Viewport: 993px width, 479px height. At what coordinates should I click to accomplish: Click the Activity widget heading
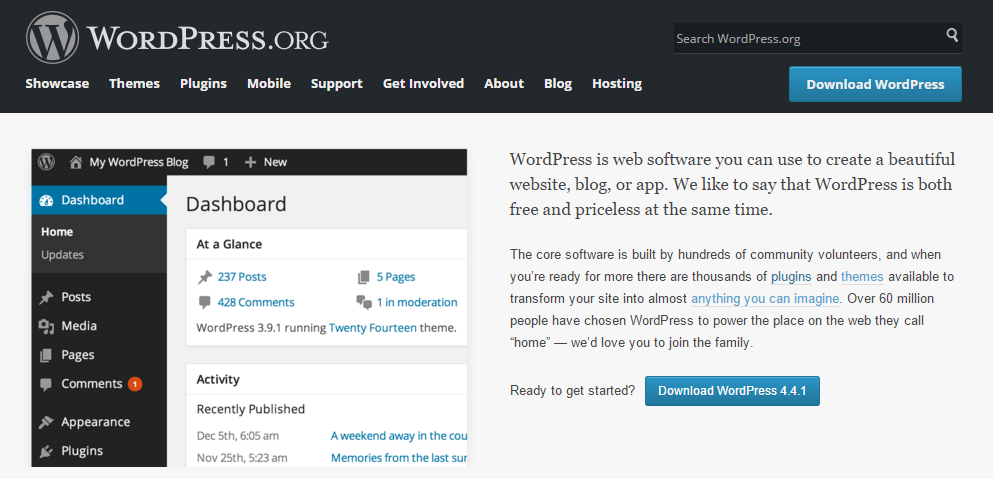pos(218,380)
